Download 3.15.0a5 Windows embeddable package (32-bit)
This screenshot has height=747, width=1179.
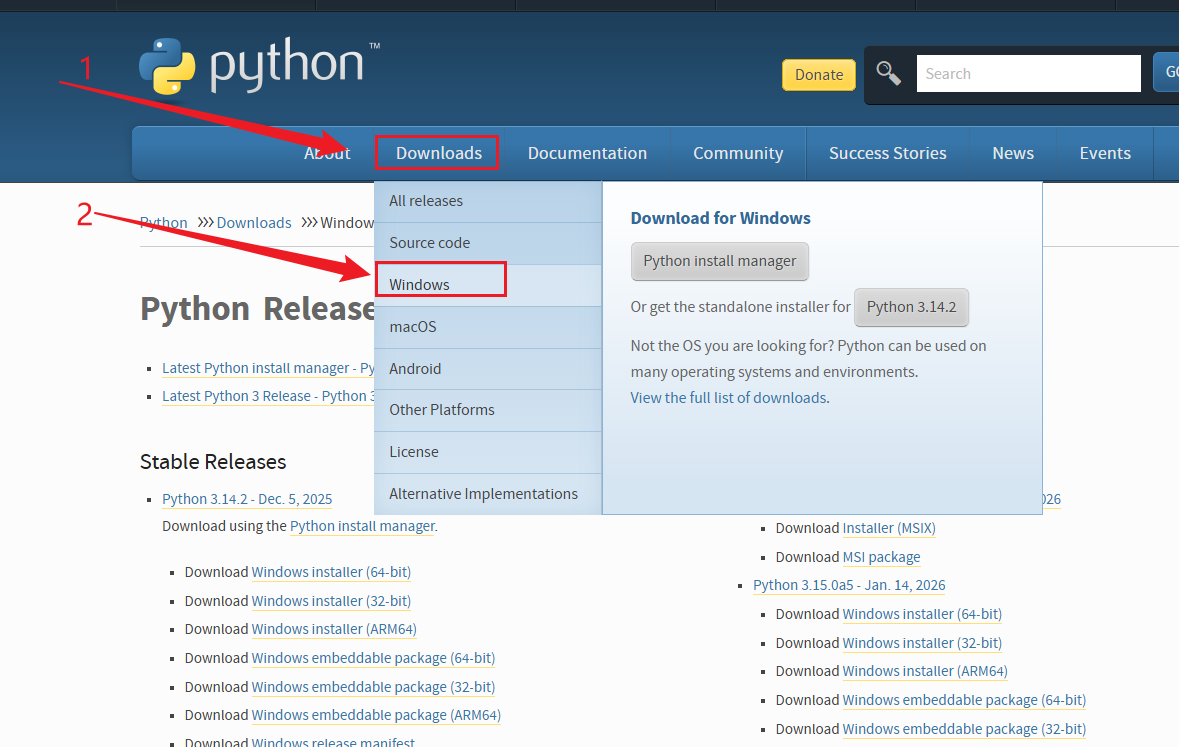click(x=964, y=729)
